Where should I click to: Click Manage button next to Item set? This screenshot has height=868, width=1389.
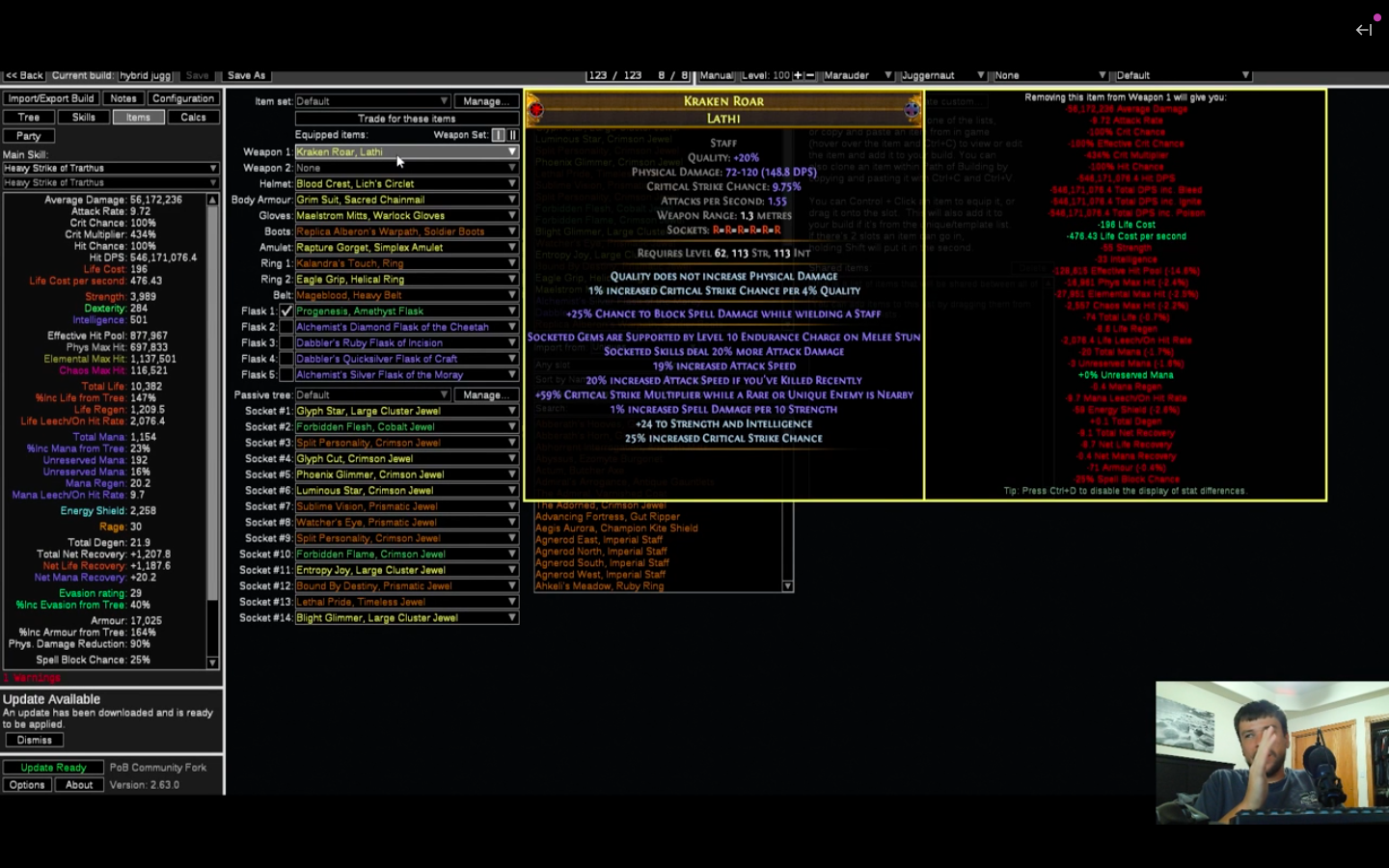(486, 101)
